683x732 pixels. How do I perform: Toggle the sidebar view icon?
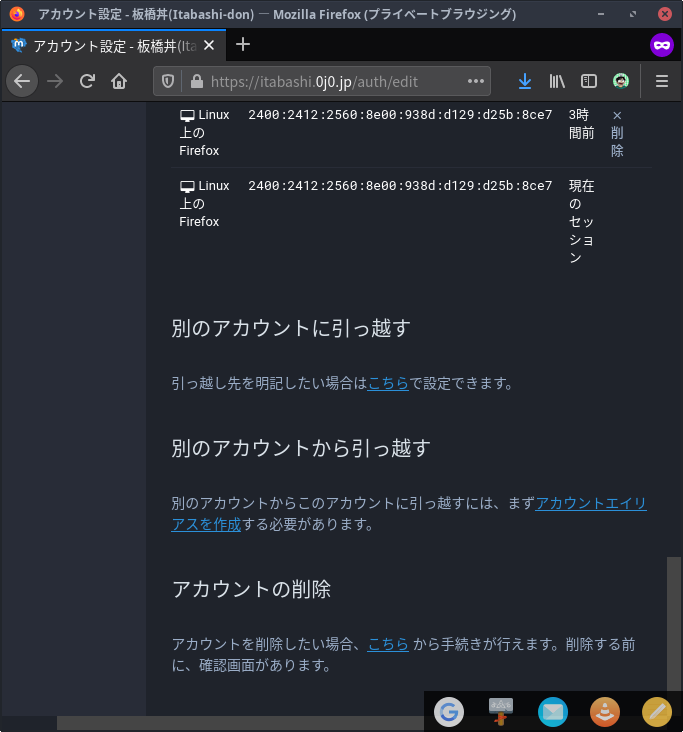[589, 81]
